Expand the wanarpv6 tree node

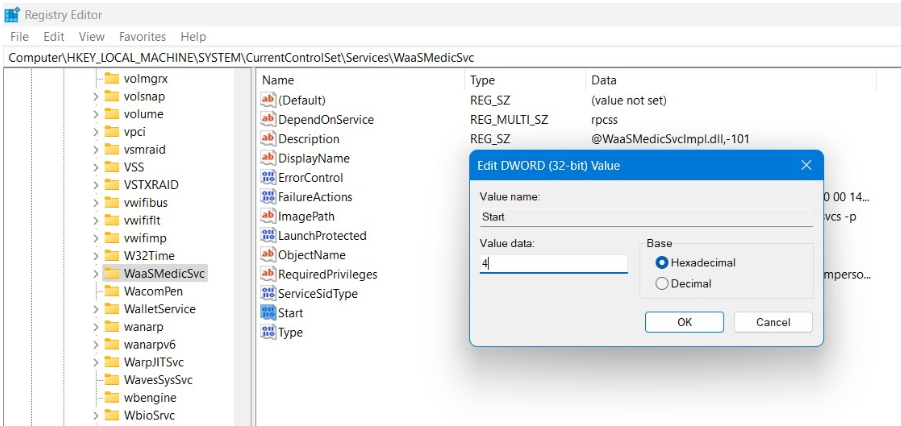[95, 344]
